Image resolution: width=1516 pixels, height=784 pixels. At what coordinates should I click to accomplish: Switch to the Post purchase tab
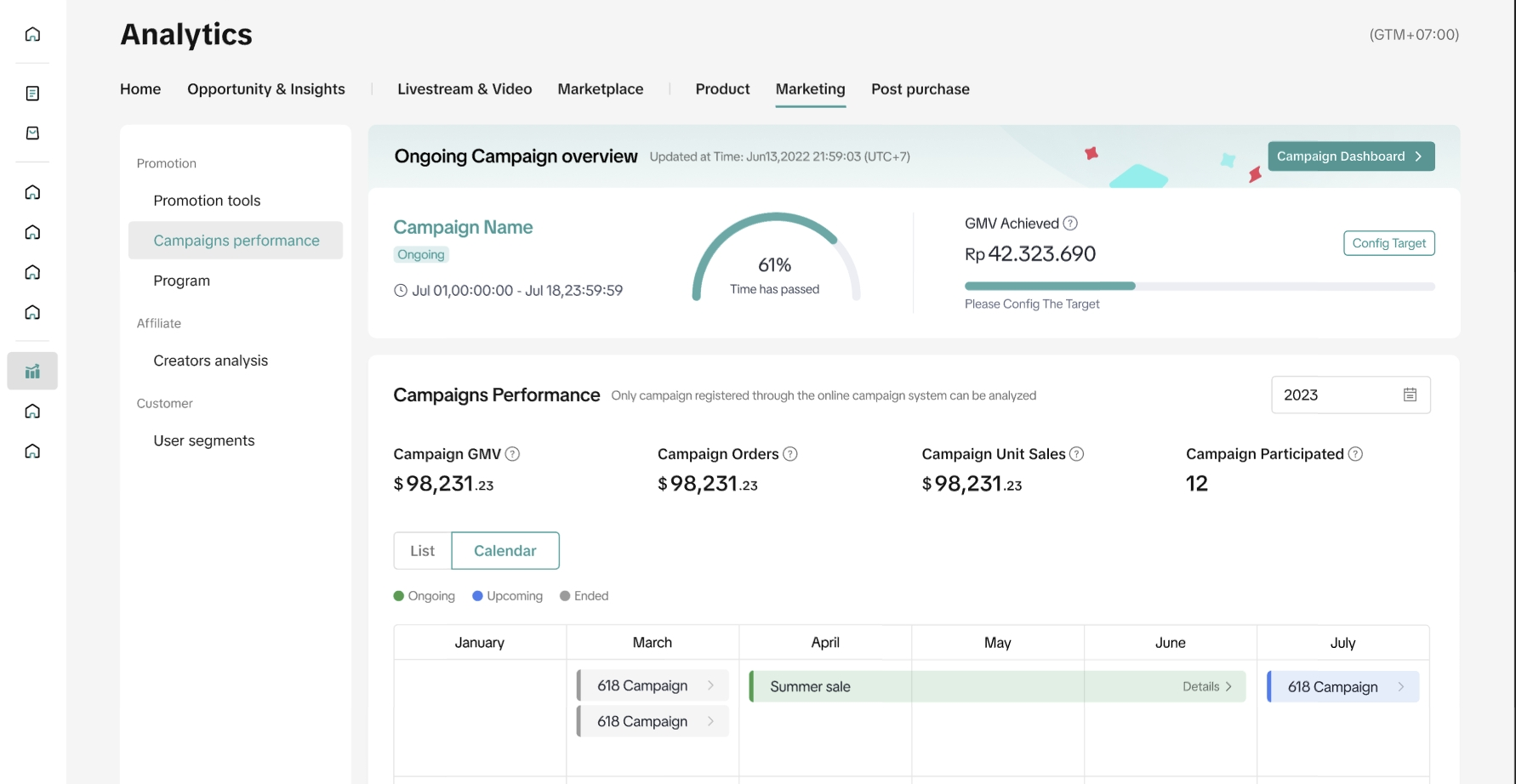(920, 89)
